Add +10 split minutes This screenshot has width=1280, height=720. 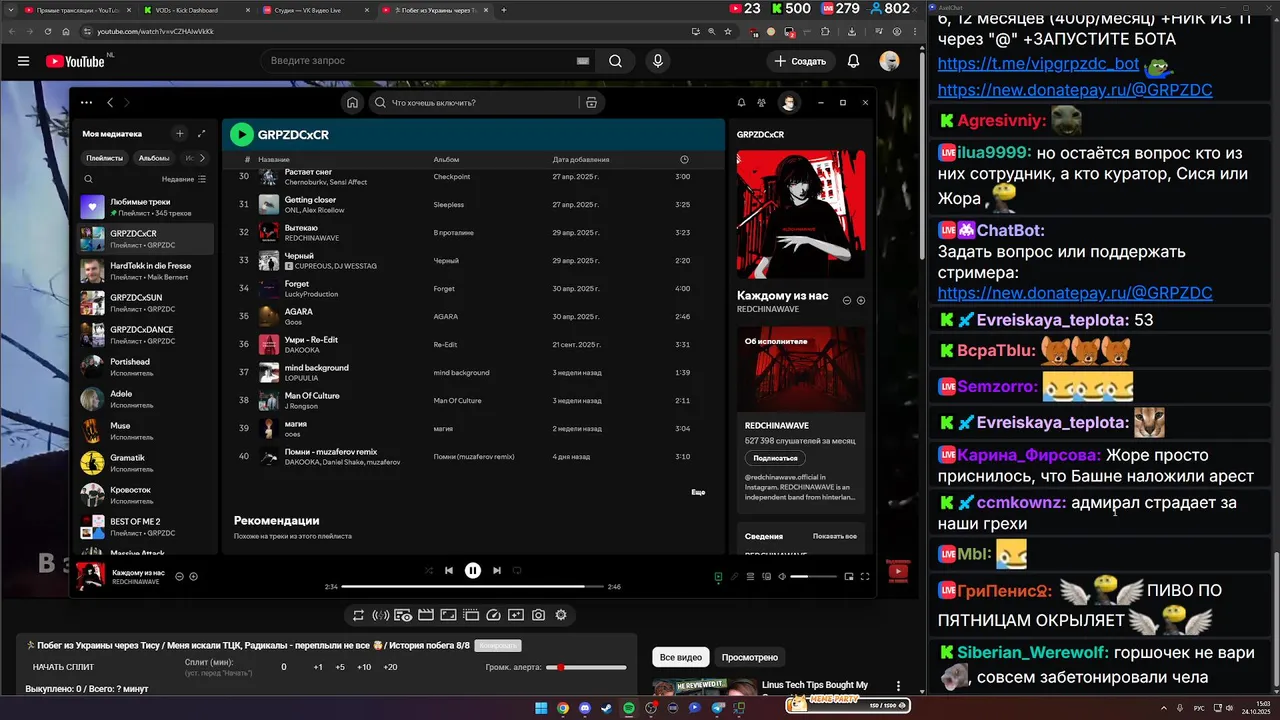pyautogui.click(x=365, y=667)
